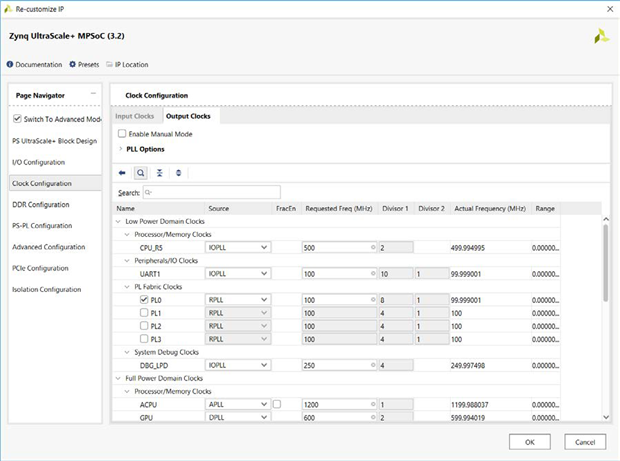Enable the PL1 clock checkbox
Image resolution: width=620 pixels, height=461 pixels.
click(146, 312)
